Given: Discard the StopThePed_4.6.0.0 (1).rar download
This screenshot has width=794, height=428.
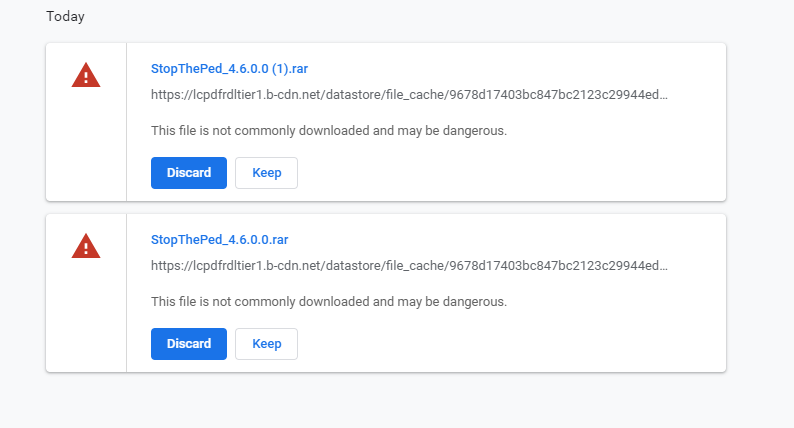Looking at the screenshot, I should pos(189,173).
